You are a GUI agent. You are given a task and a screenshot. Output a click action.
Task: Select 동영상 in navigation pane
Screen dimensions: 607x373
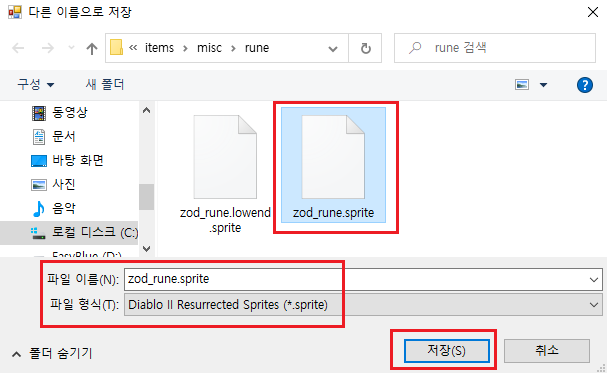pos(60,113)
